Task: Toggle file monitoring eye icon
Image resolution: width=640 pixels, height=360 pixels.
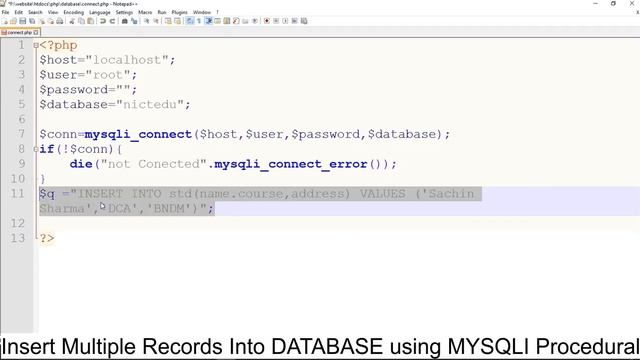Action: [x=255, y=21]
